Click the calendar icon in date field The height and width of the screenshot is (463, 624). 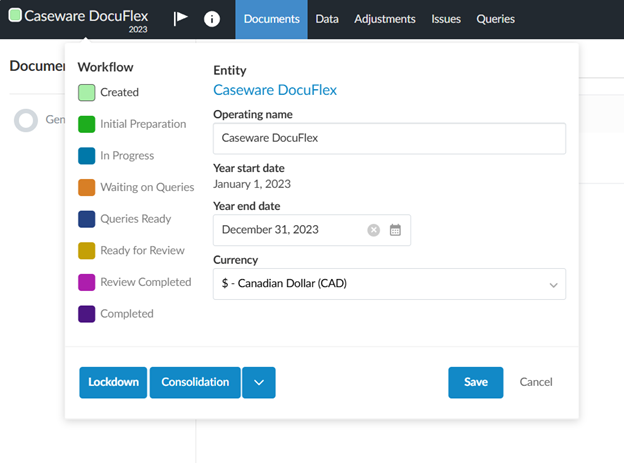(395, 230)
